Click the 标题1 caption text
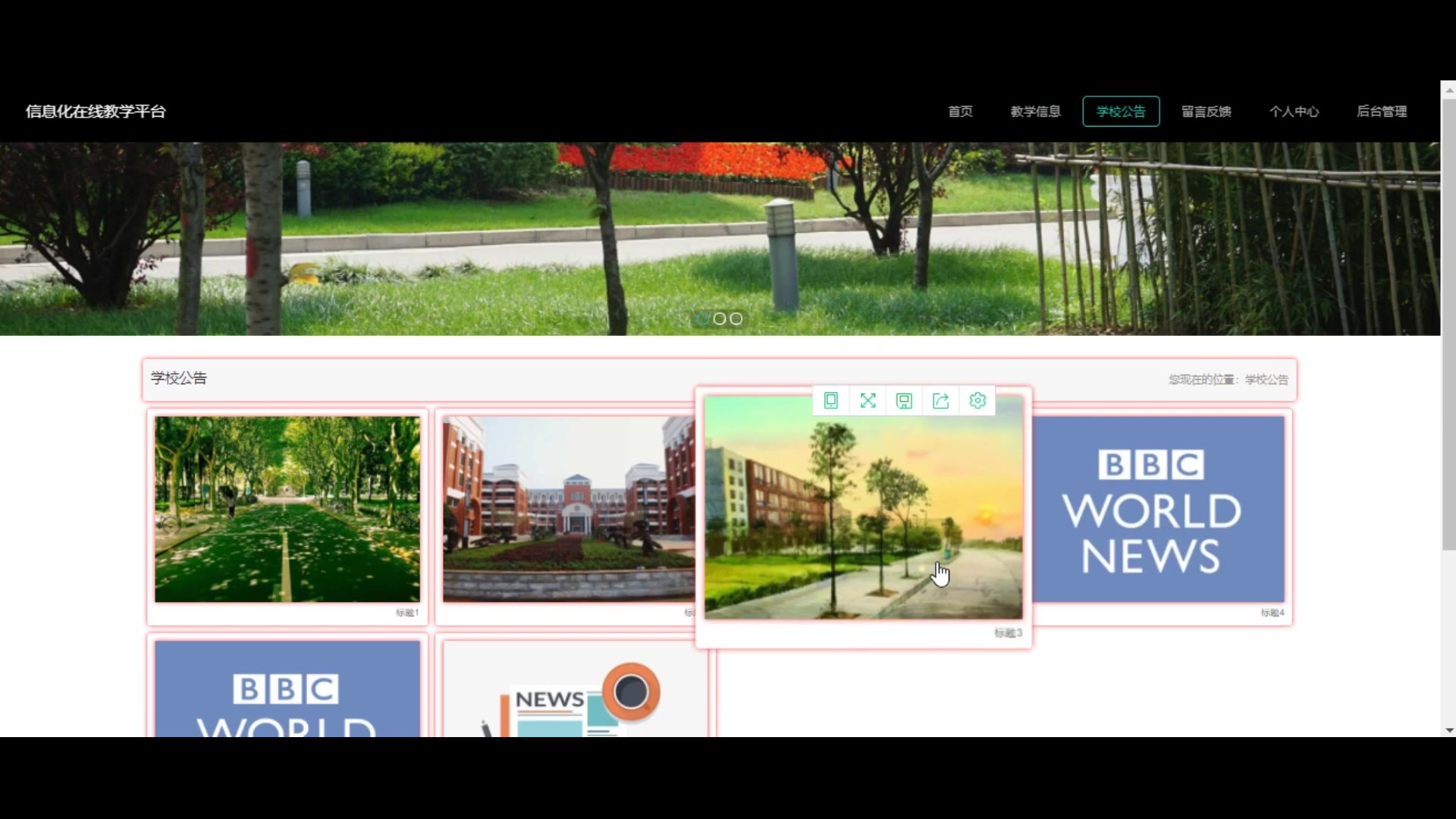This screenshot has width=1456, height=819. coord(407,613)
